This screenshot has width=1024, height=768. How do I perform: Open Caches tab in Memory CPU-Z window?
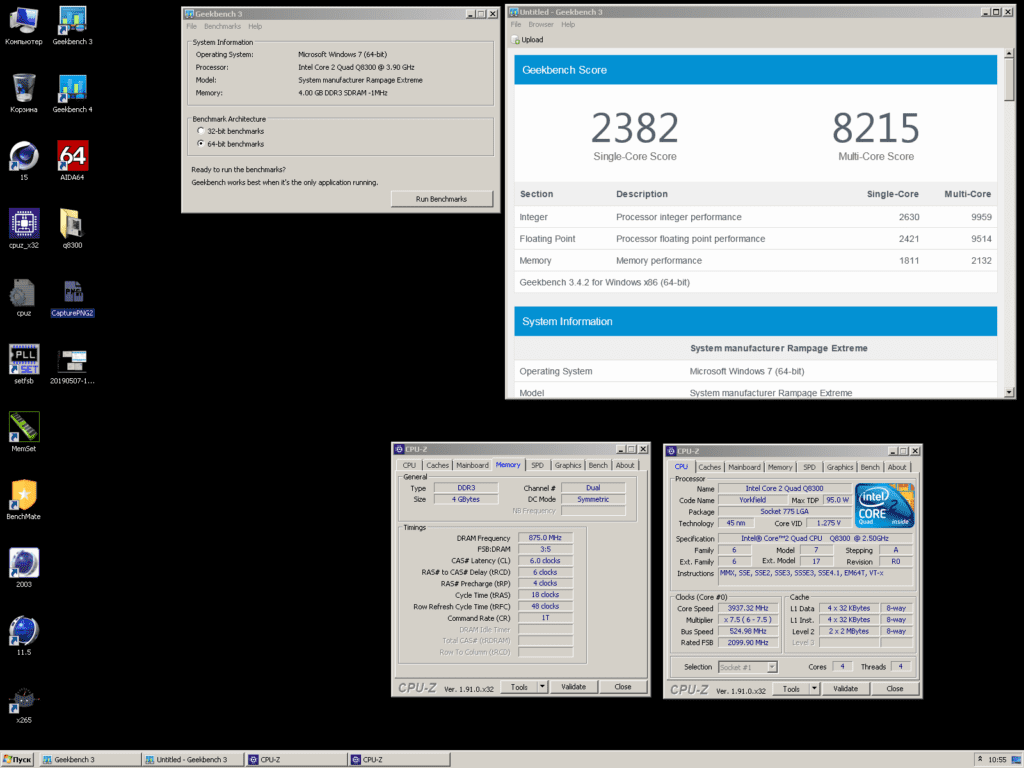[437, 466]
